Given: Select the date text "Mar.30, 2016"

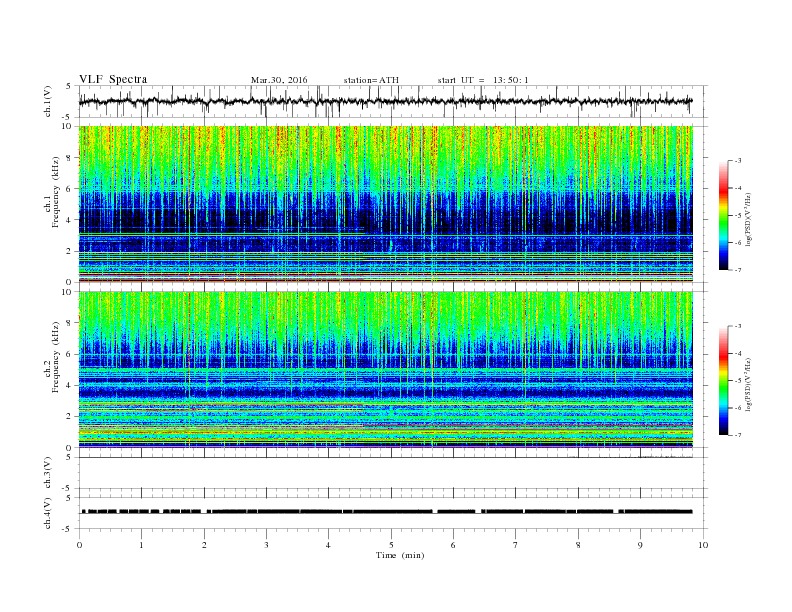Looking at the screenshot, I should (279, 80).
